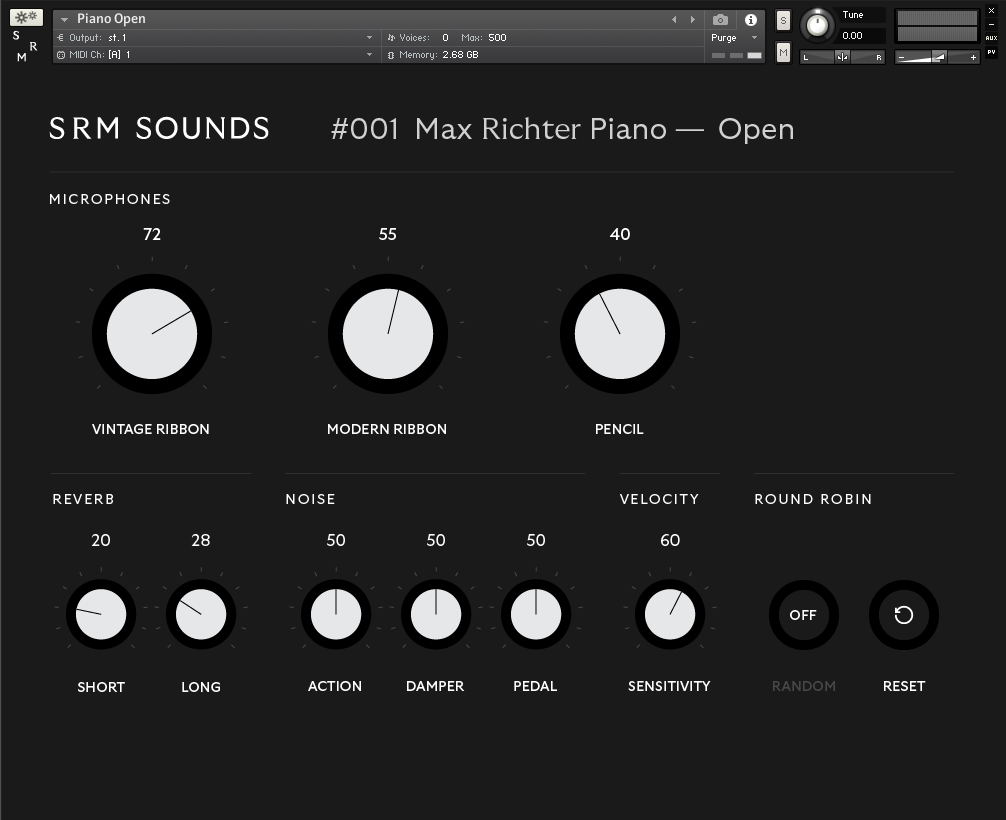Solo the instrument with the S button

pyautogui.click(x=783, y=21)
